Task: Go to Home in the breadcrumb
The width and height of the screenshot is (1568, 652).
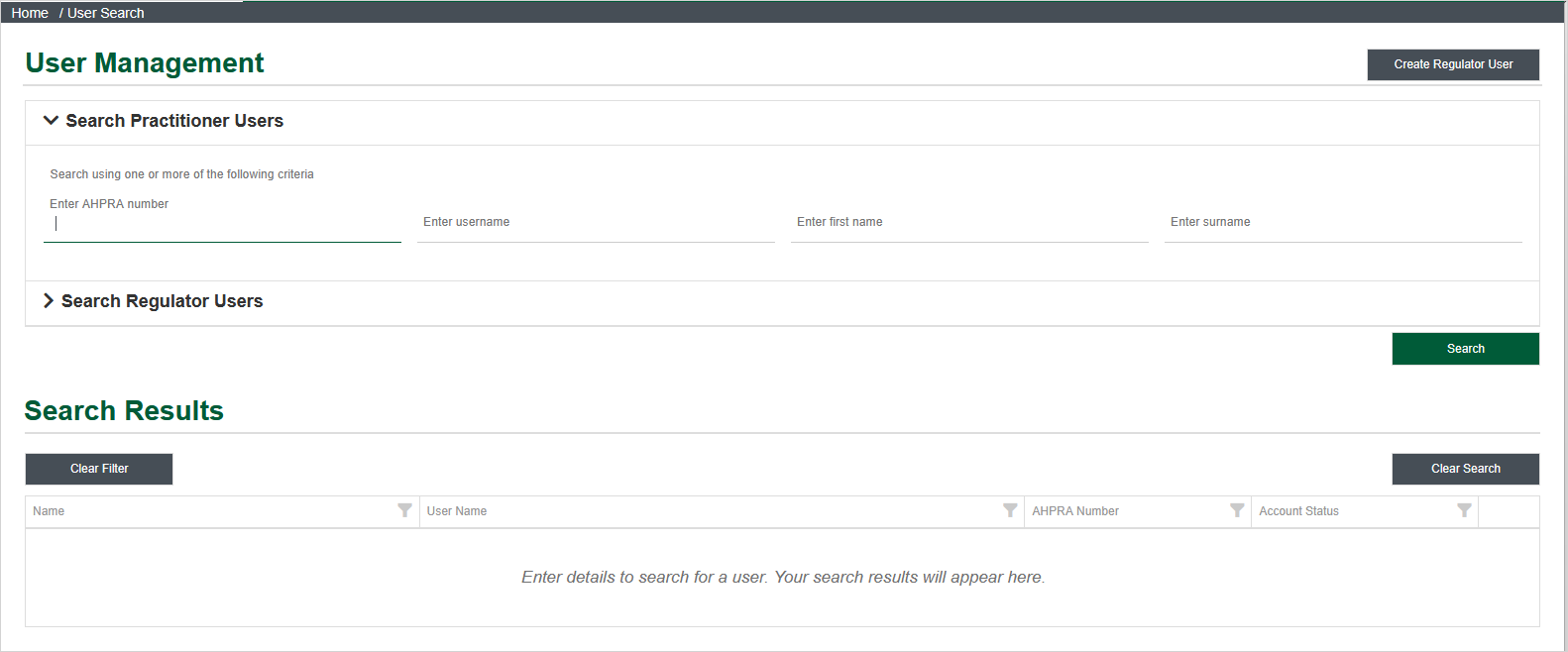Action: click(30, 13)
